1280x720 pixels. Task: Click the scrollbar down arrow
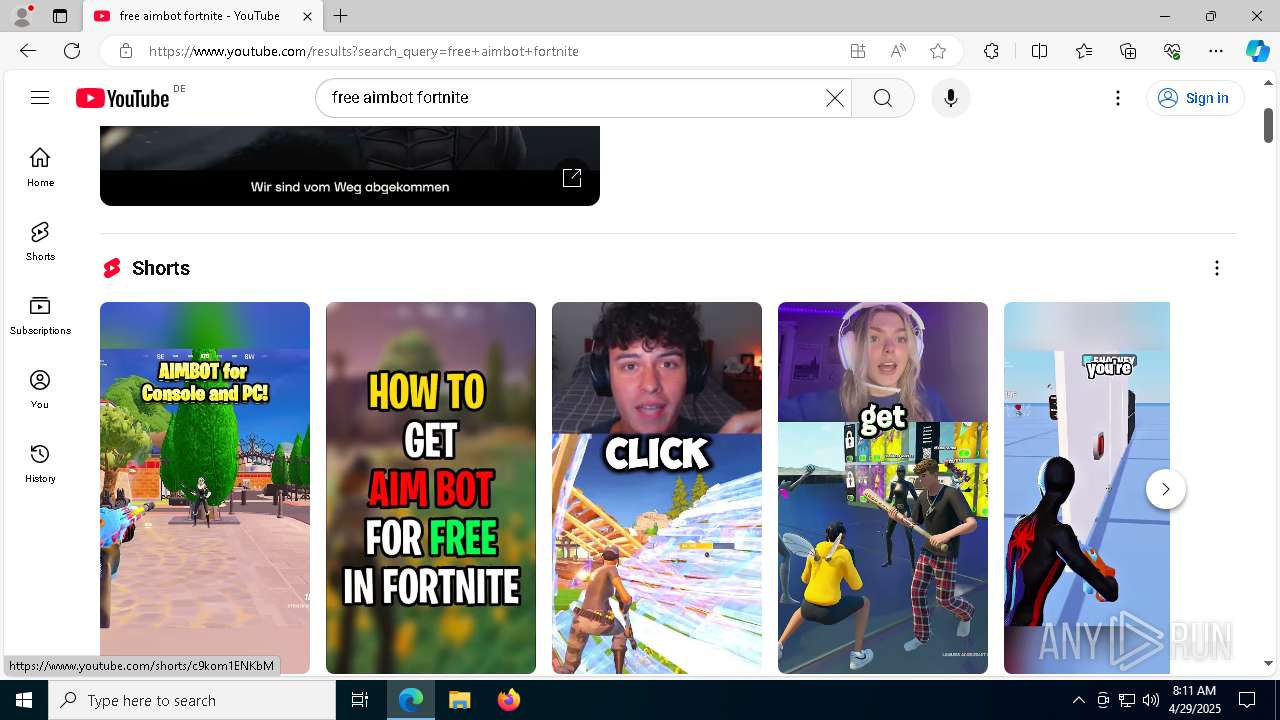coord(1268,663)
